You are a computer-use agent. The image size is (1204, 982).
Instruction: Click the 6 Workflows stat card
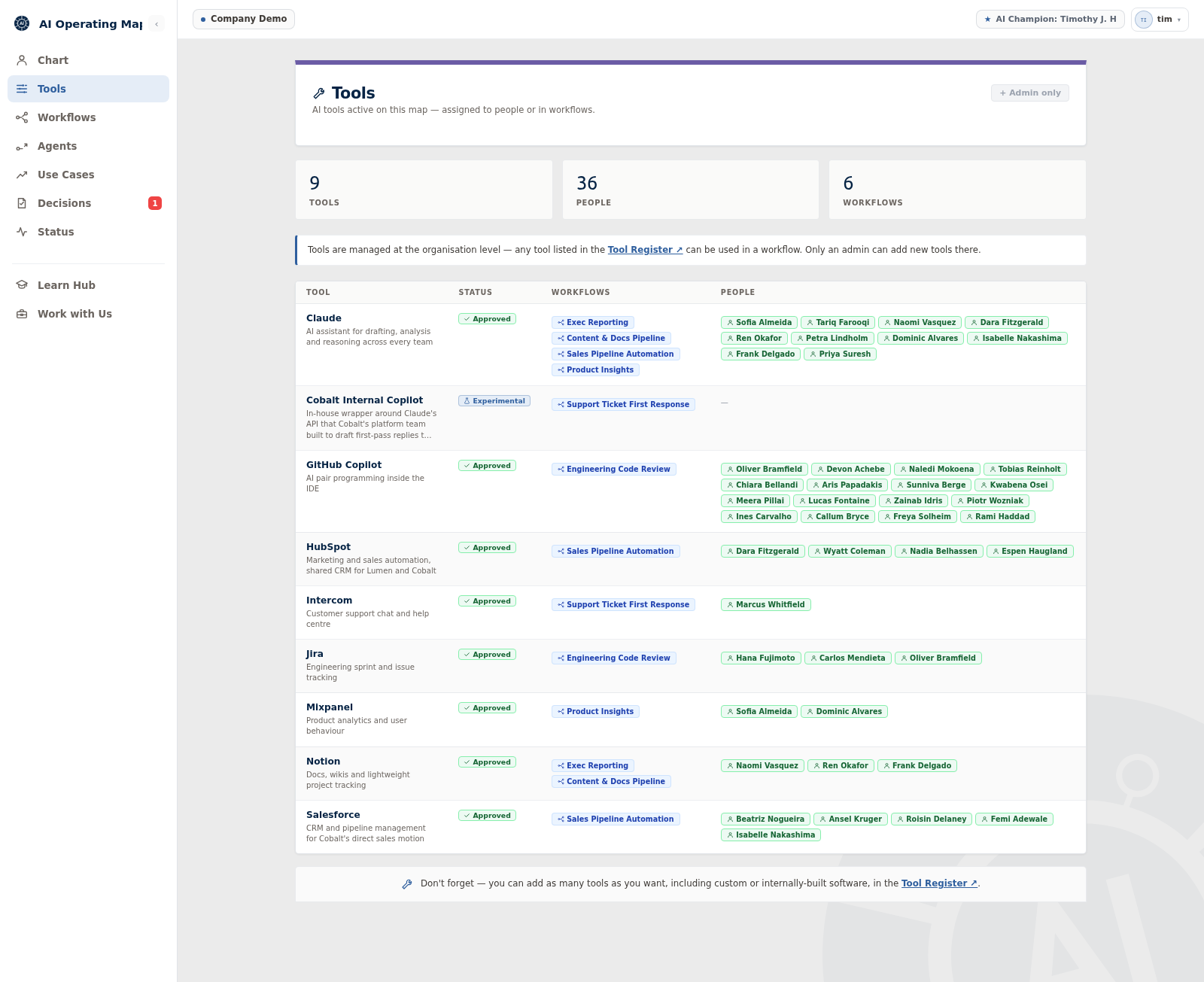[x=957, y=190]
